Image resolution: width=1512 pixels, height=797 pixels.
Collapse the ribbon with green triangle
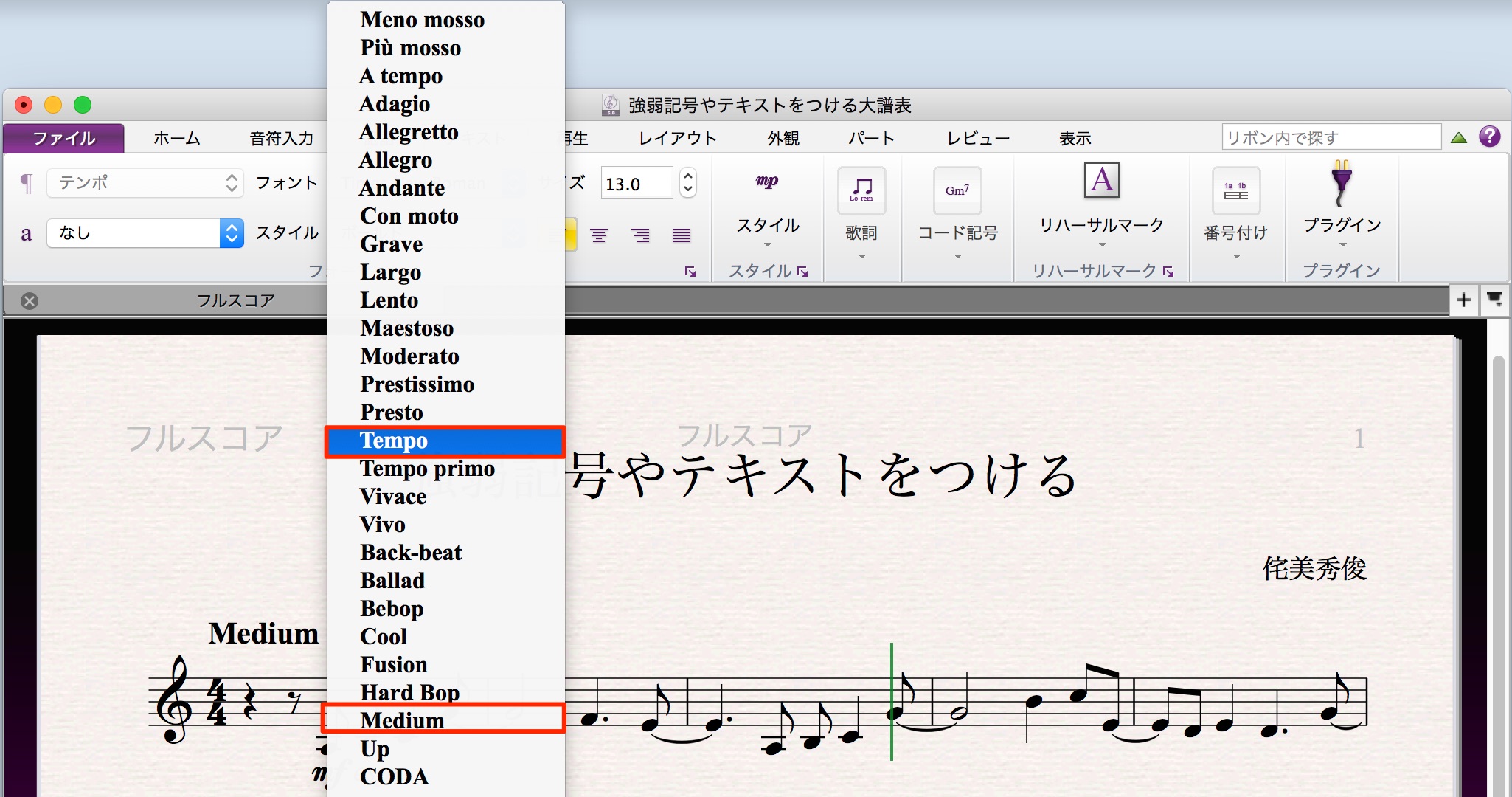[x=1458, y=137]
